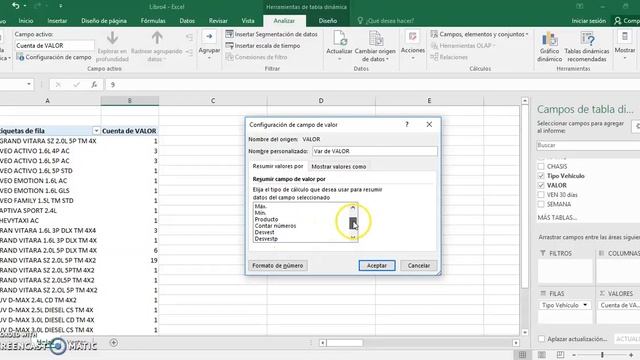Click Insertar Segmentación de datos
640x360 pixels.
click(271, 34)
